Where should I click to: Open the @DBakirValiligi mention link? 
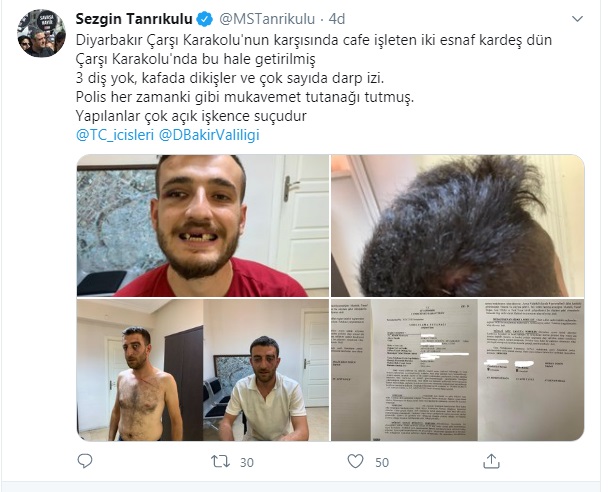(x=209, y=135)
